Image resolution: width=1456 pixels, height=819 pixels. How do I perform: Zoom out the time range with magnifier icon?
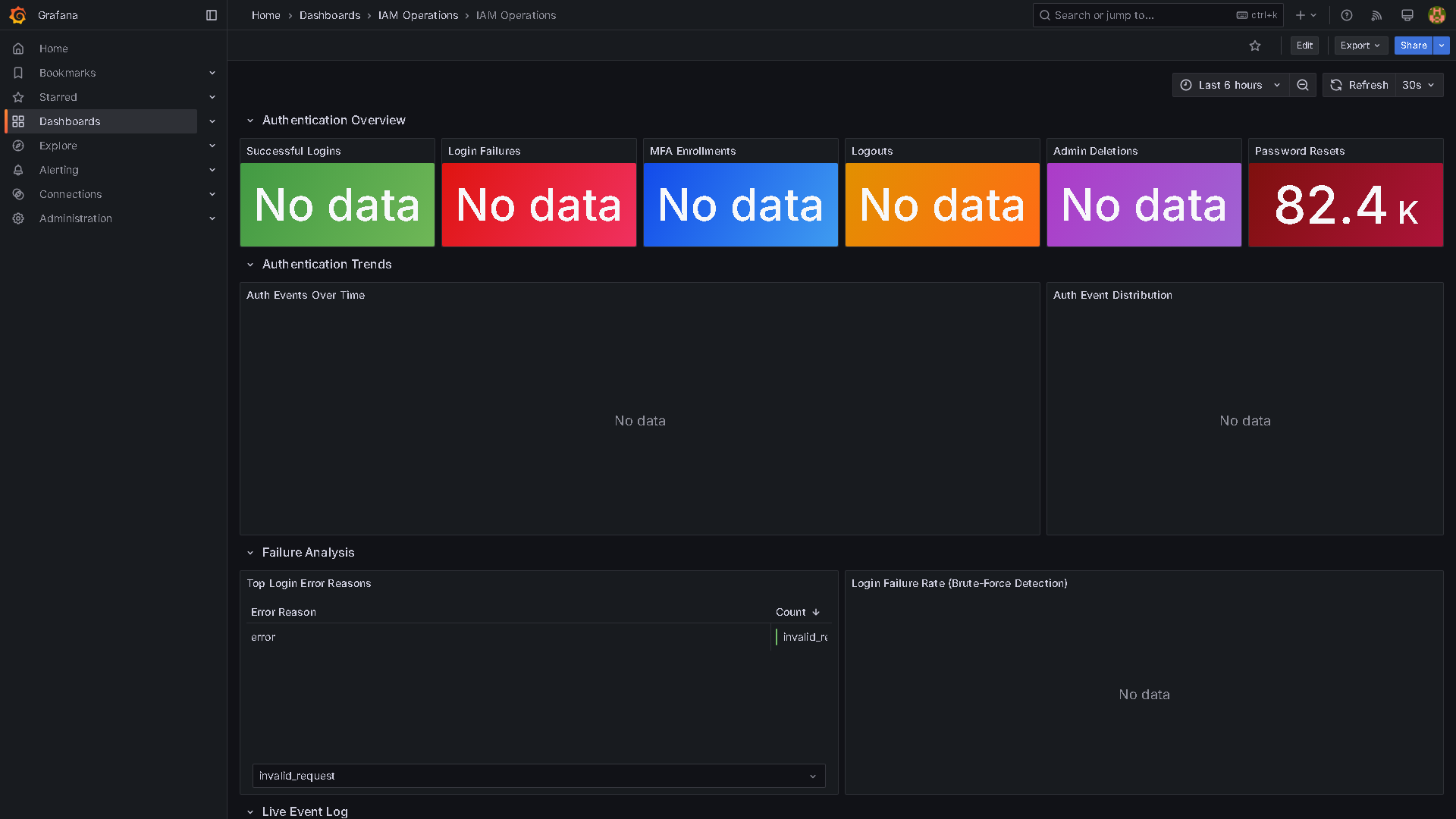point(1303,85)
